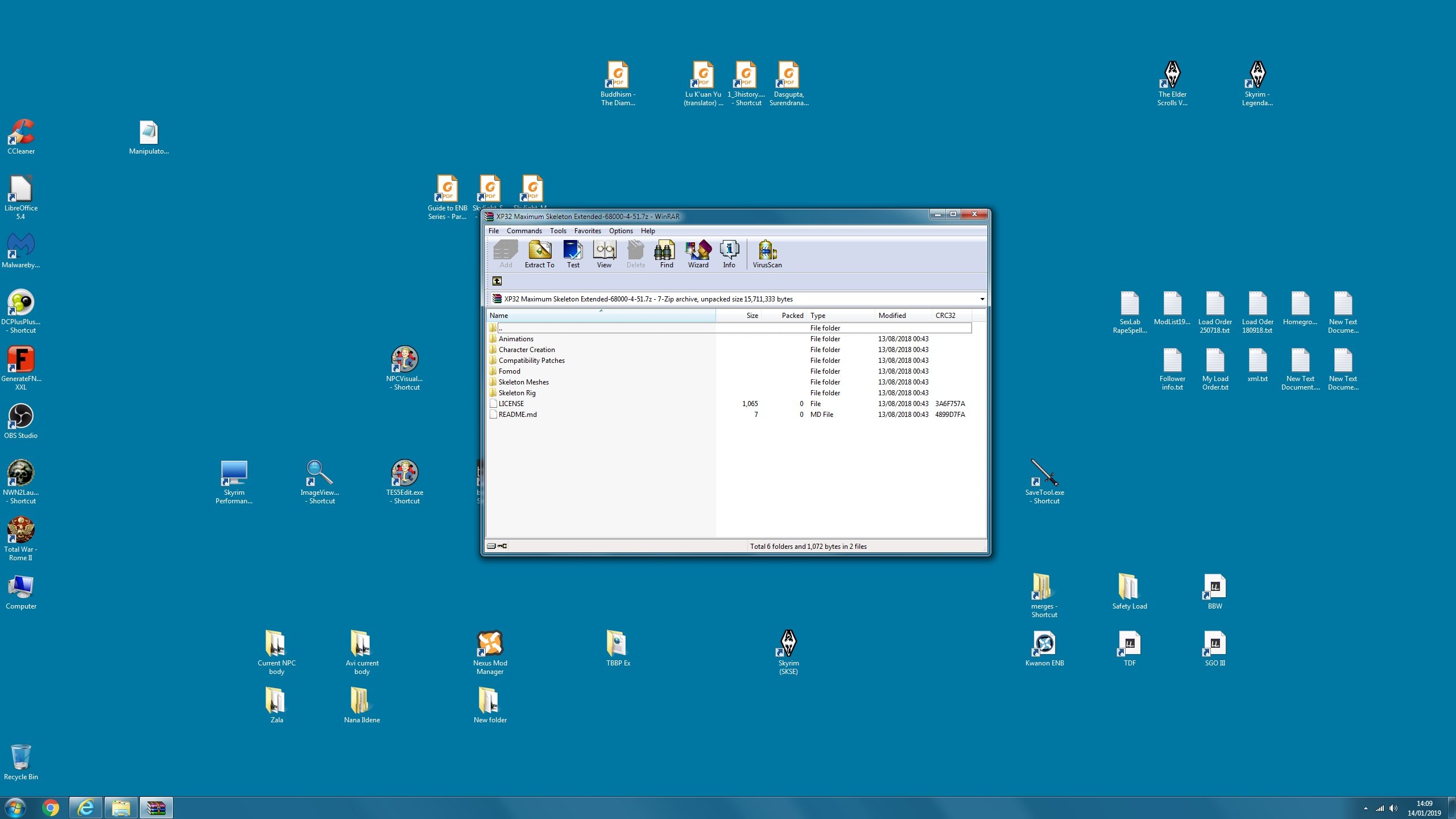Go up one folder level arrow
The height and width of the screenshot is (819, 1456).
497,281
